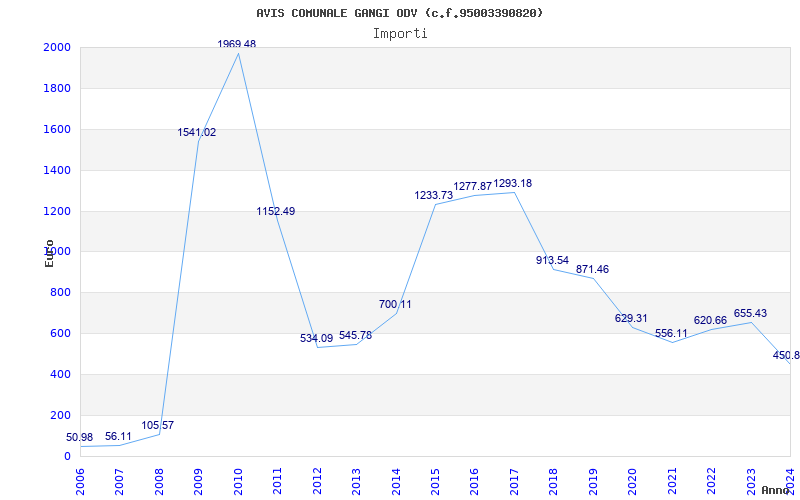Screen dimensions: 800x500
Task: Click the 2023 year axis label
Action: [x=751, y=482]
